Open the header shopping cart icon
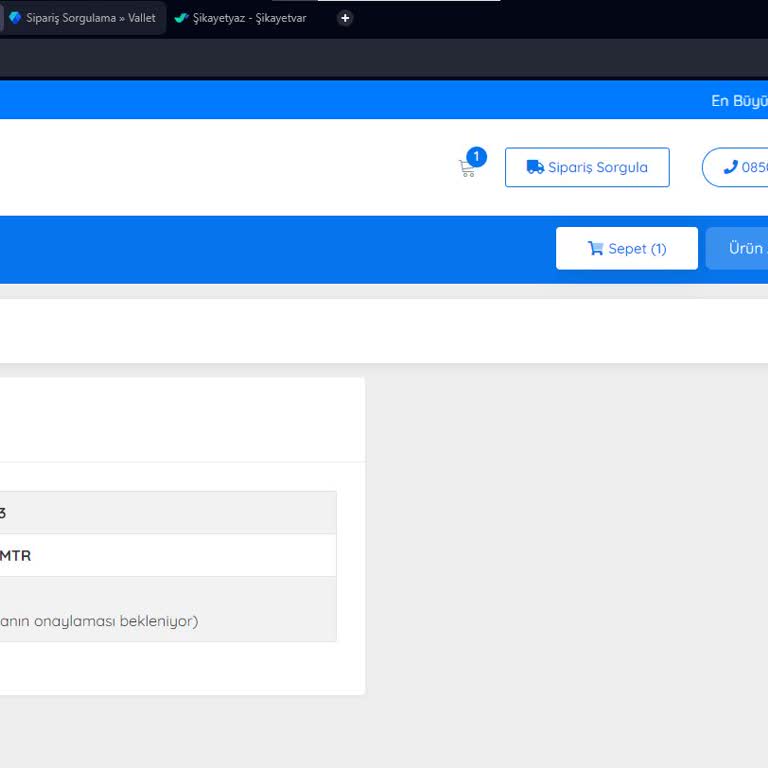The image size is (768, 768). 466,169
